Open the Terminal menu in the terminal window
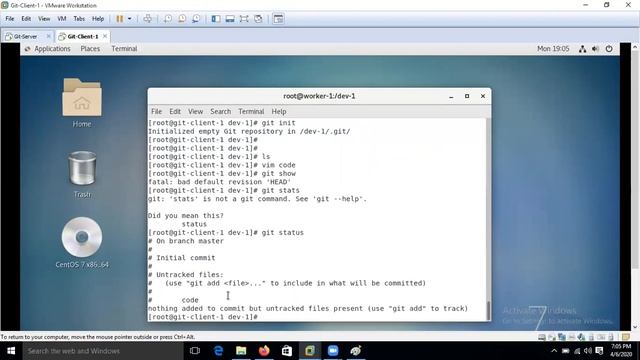This screenshot has height=360, width=640. pyautogui.click(x=251, y=111)
